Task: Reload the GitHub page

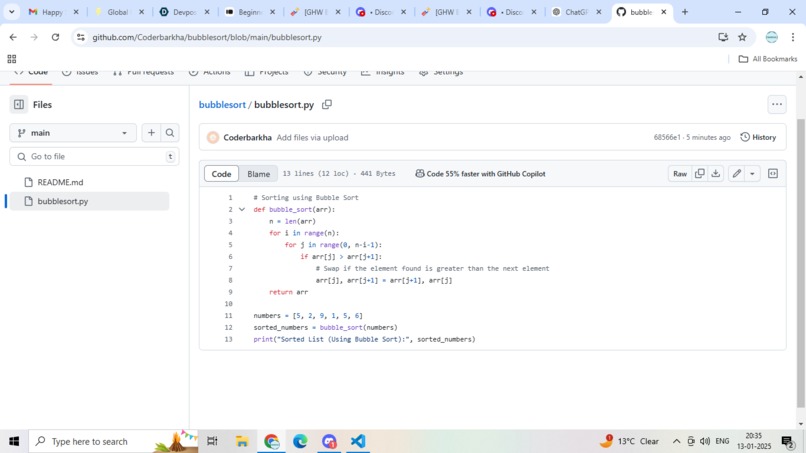Action: [x=55, y=37]
